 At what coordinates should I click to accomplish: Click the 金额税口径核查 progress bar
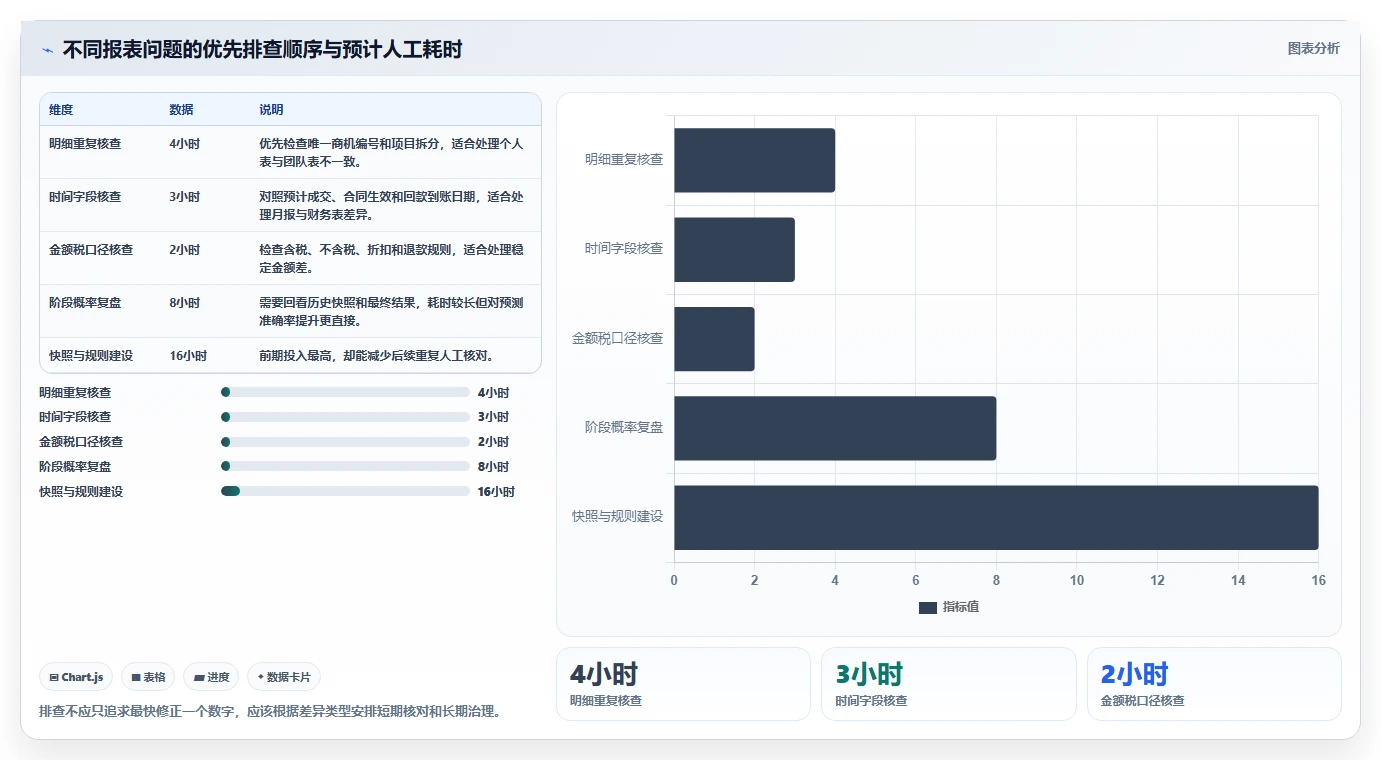click(x=345, y=442)
